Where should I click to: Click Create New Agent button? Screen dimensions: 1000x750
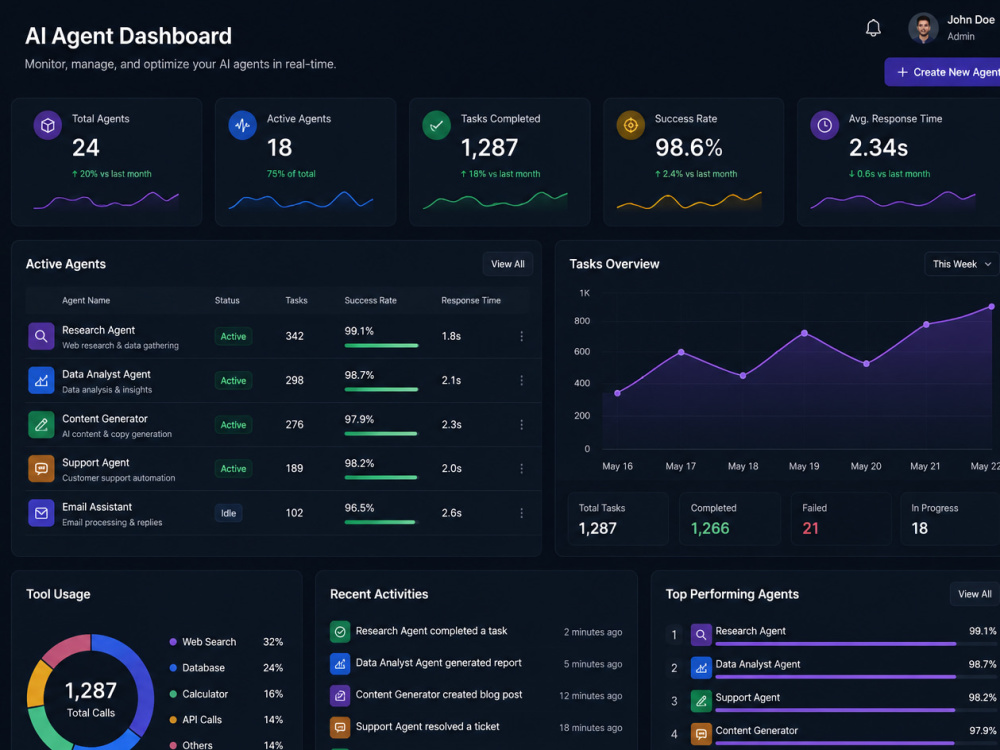click(x=944, y=72)
